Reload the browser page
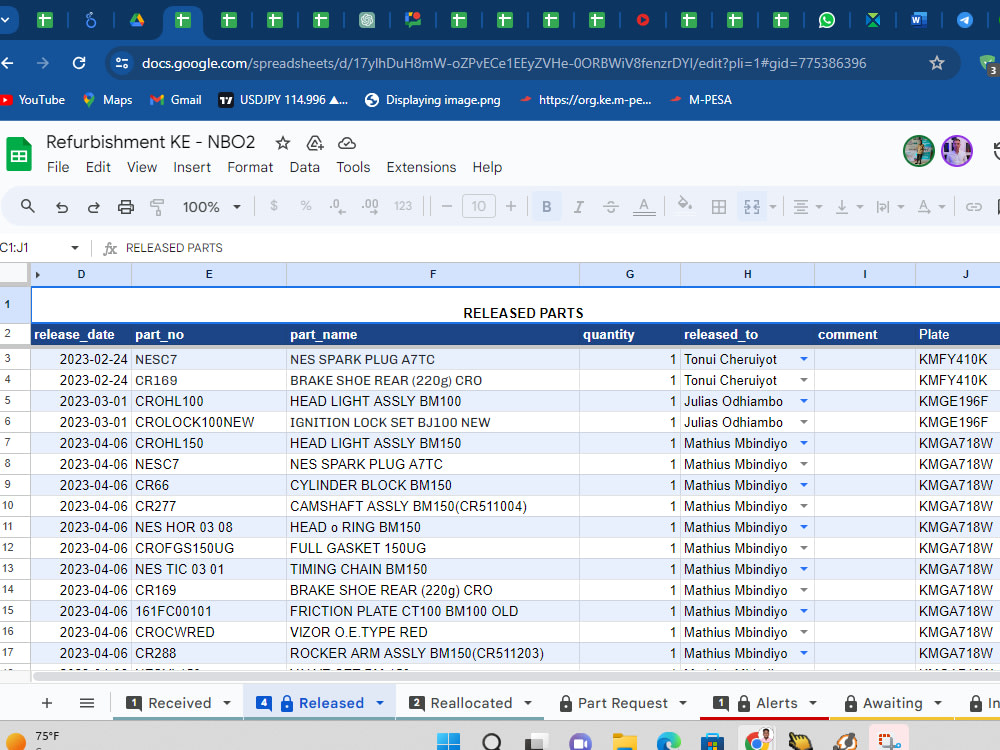Viewport: 1000px width, 750px height. (x=78, y=63)
